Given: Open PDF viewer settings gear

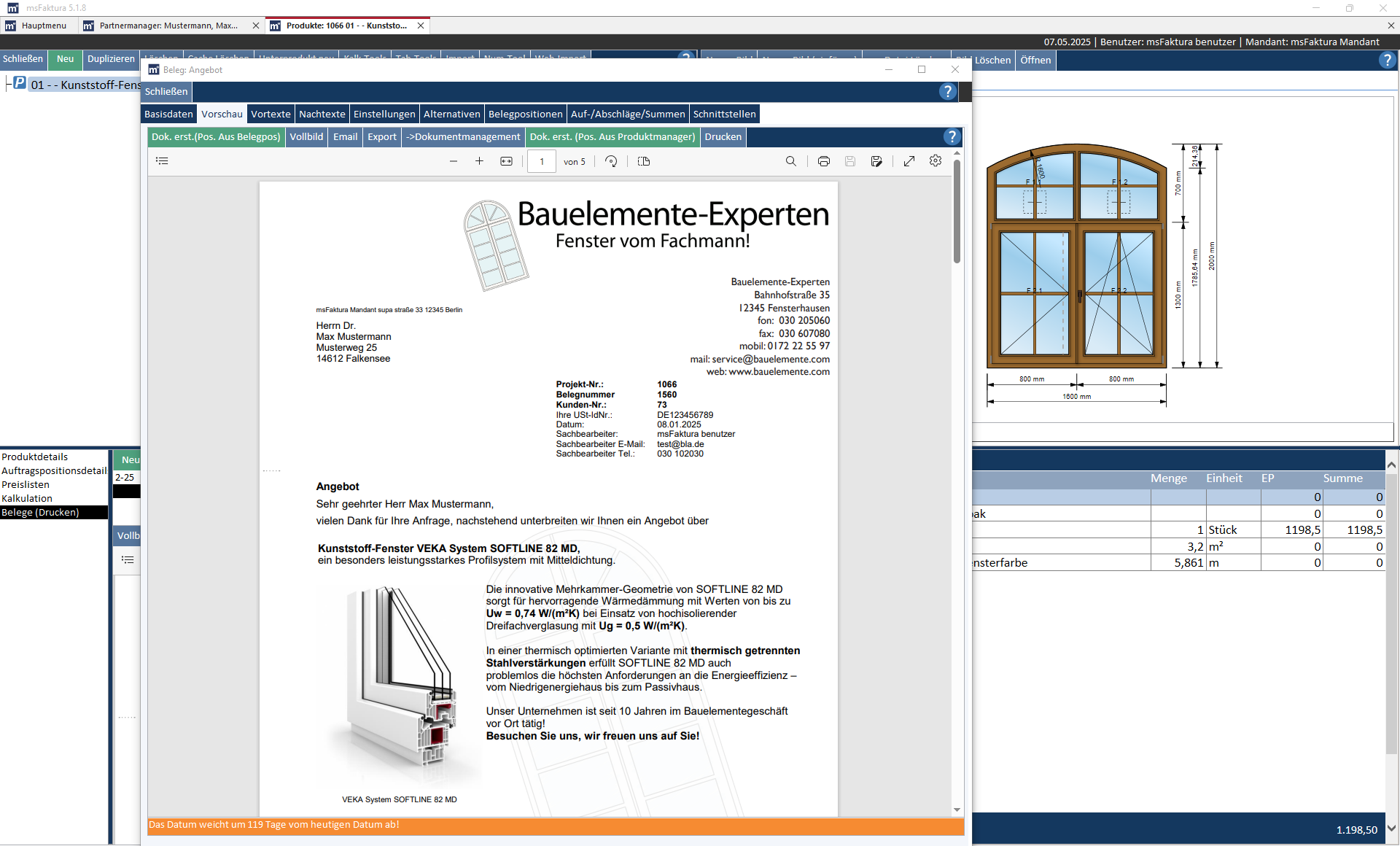Looking at the screenshot, I should tap(936, 161).
